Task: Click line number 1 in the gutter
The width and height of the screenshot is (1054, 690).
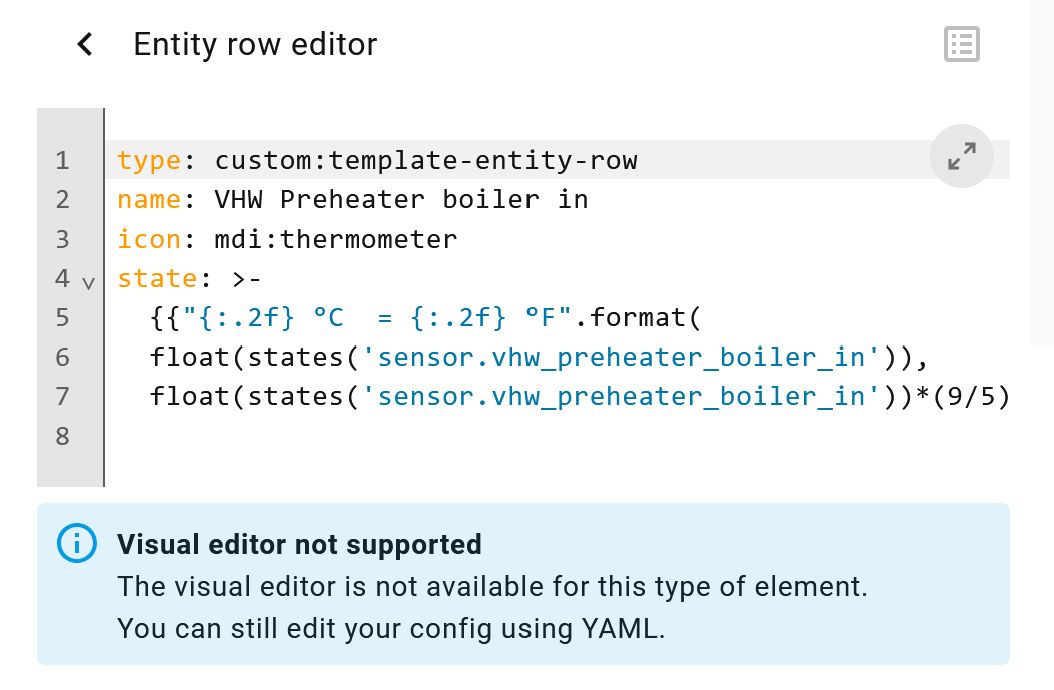Action: tap(63, 160)
